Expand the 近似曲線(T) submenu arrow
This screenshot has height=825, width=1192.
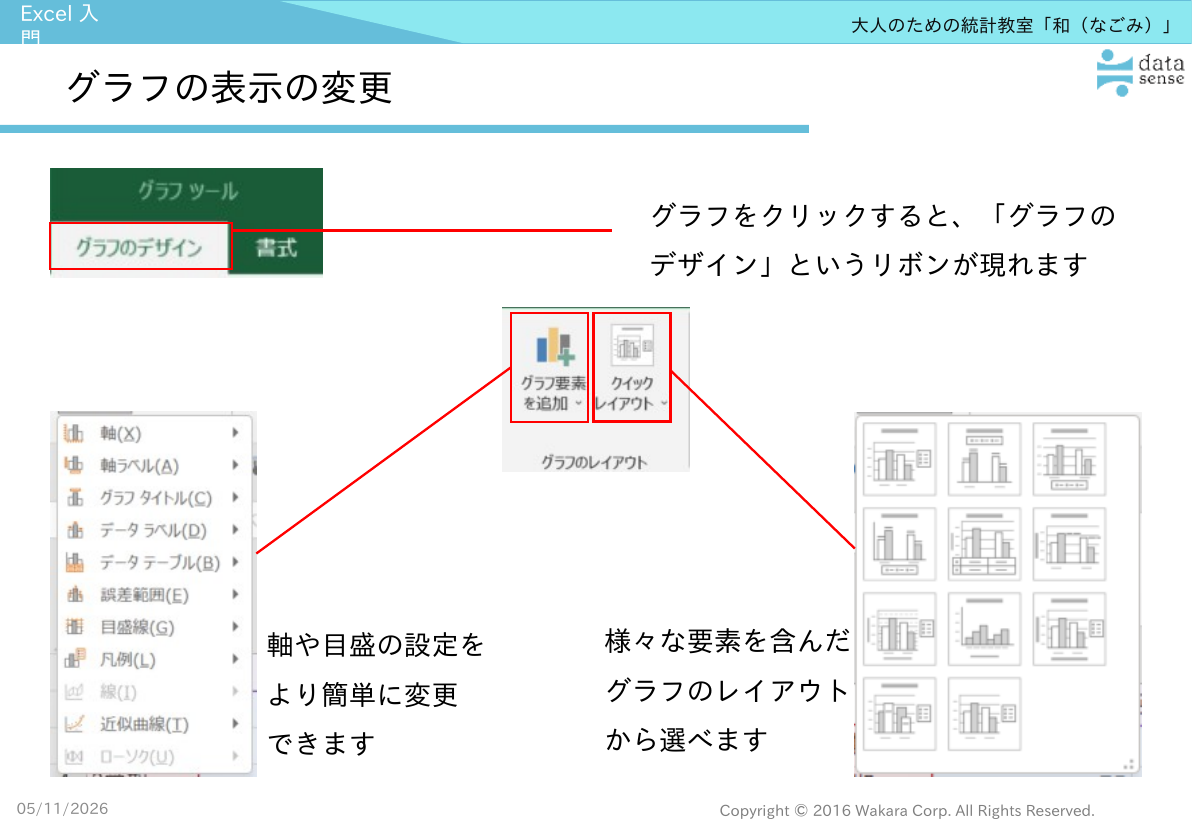click(x=236, y=723)
